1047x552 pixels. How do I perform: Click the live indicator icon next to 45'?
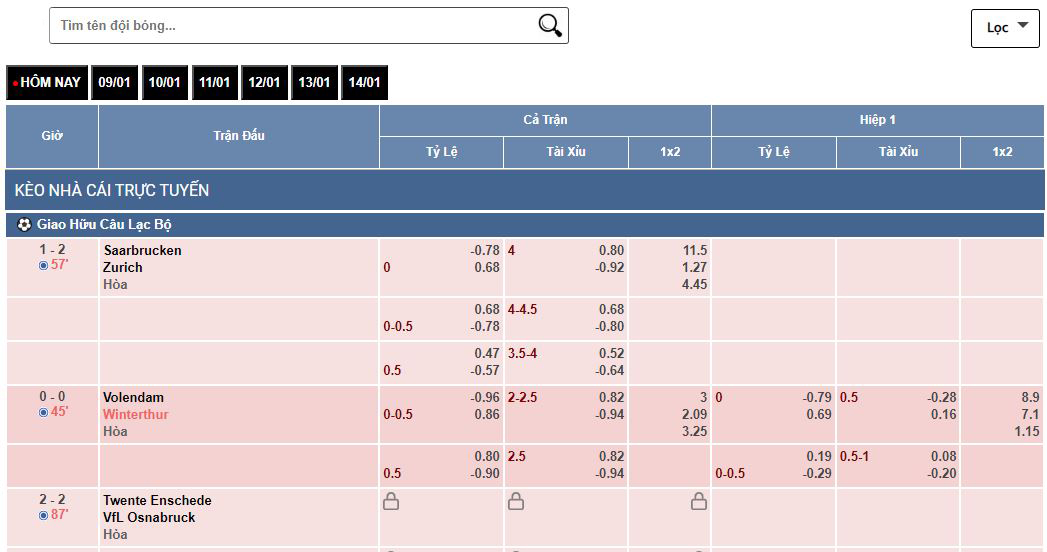click(x=43, y=413)
